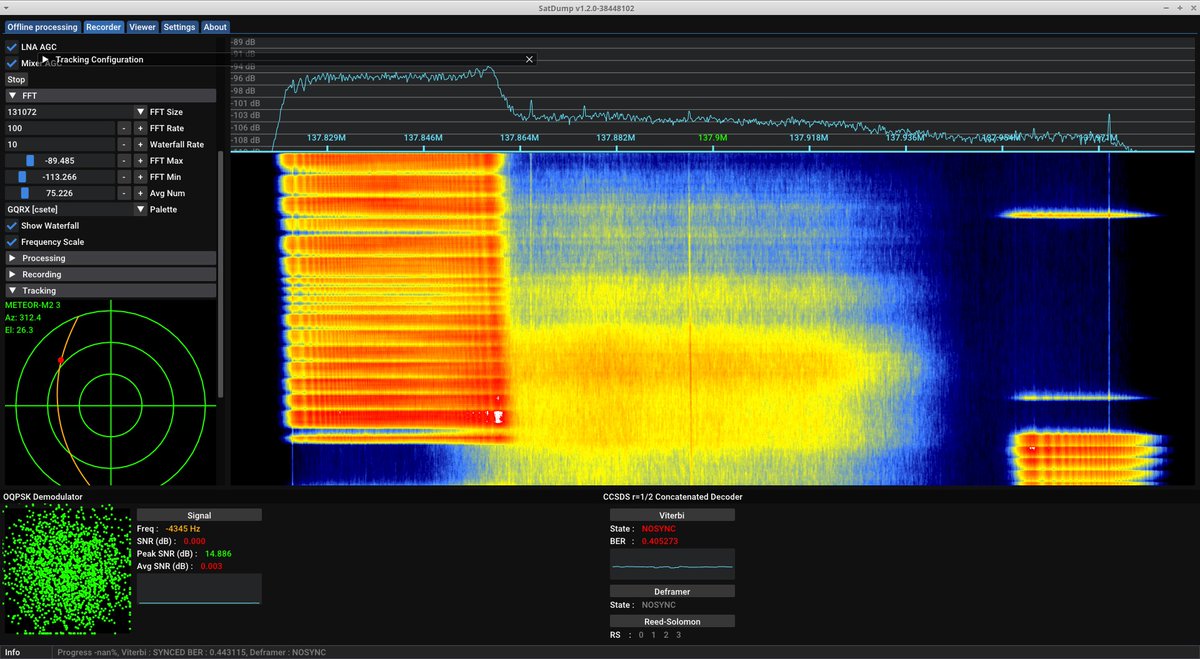
Task: Toggle the Mixer AGC checkbox
Action: click(x=11, y=63)
